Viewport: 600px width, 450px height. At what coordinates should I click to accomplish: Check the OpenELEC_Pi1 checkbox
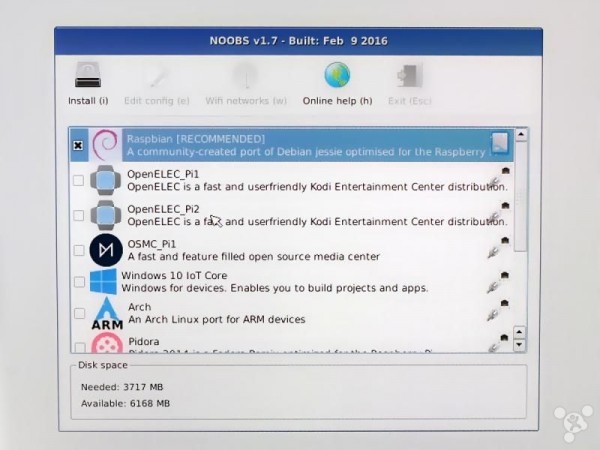79,181
